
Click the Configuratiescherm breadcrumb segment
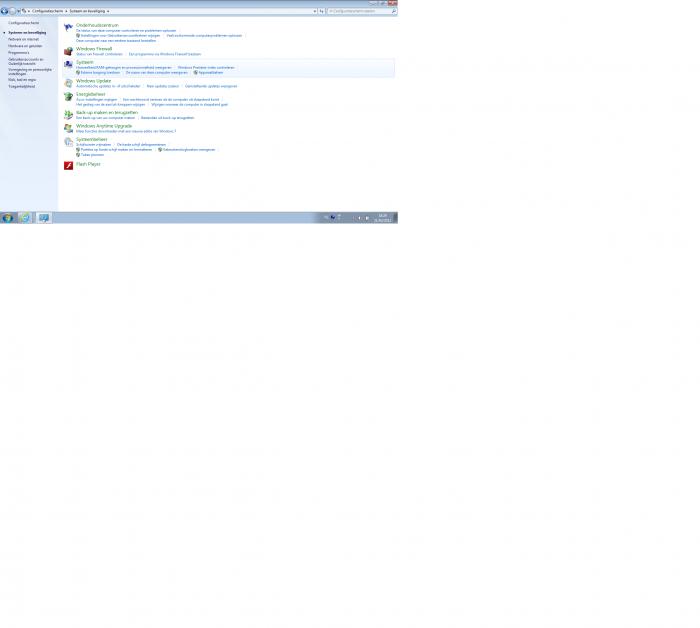tap(47, 11)
